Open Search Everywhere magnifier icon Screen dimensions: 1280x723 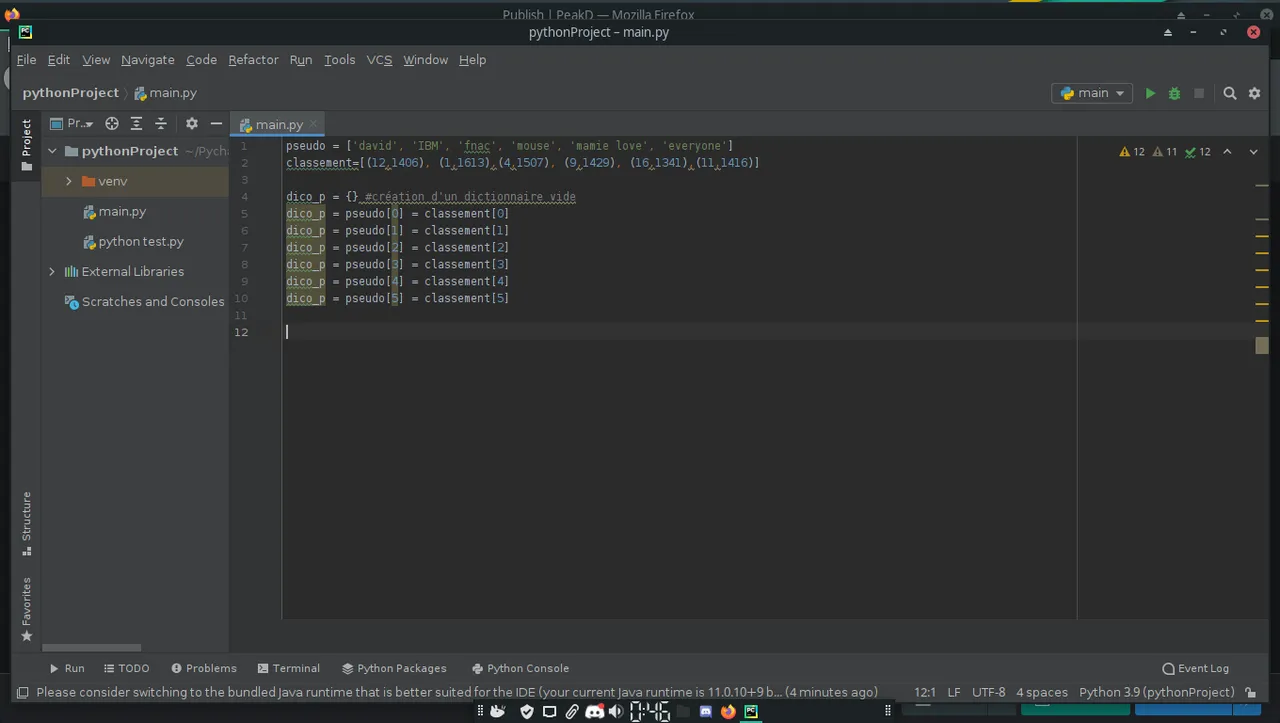[x=1230, y=93]
